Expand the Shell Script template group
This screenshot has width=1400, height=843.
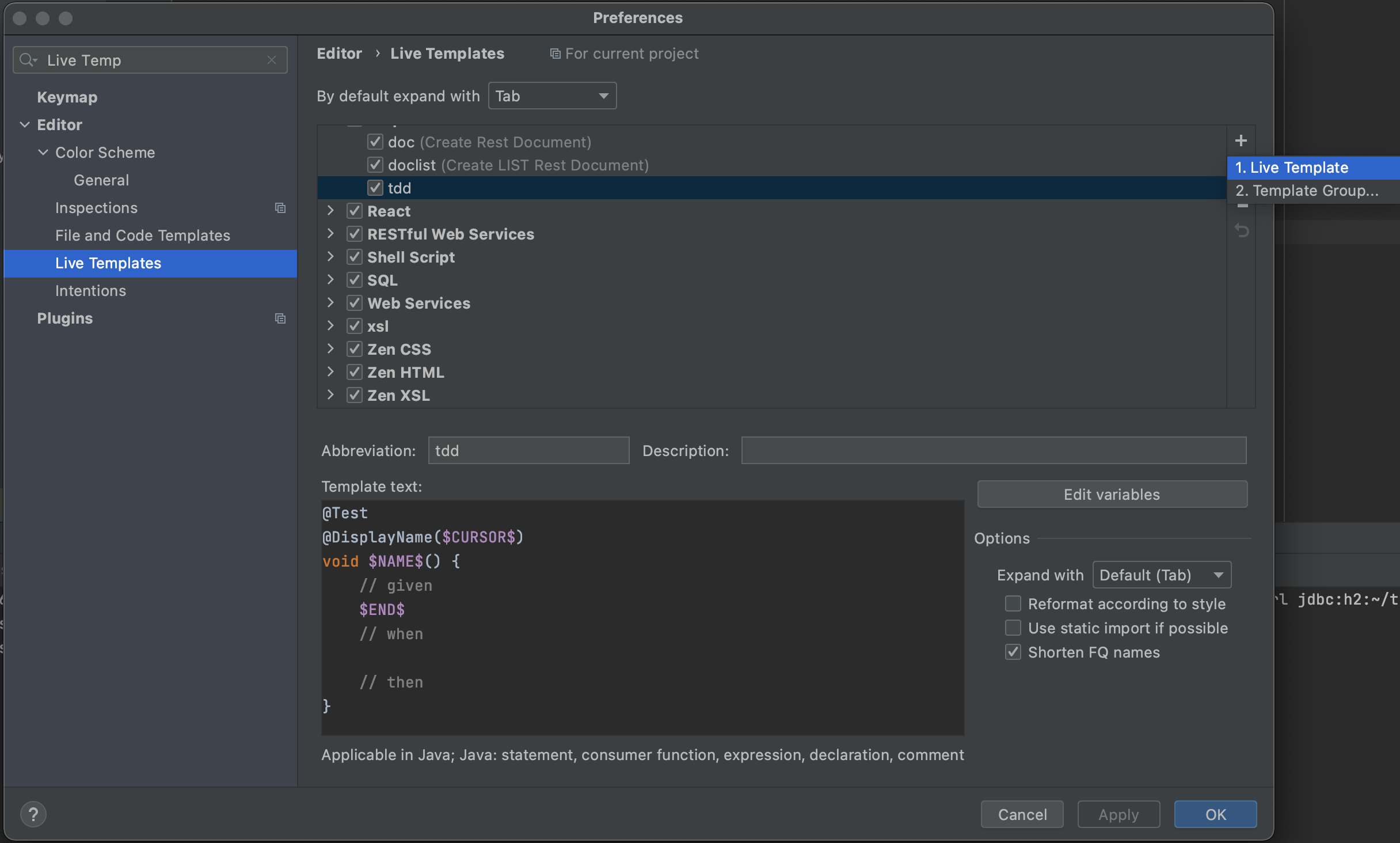pos(330,257)
